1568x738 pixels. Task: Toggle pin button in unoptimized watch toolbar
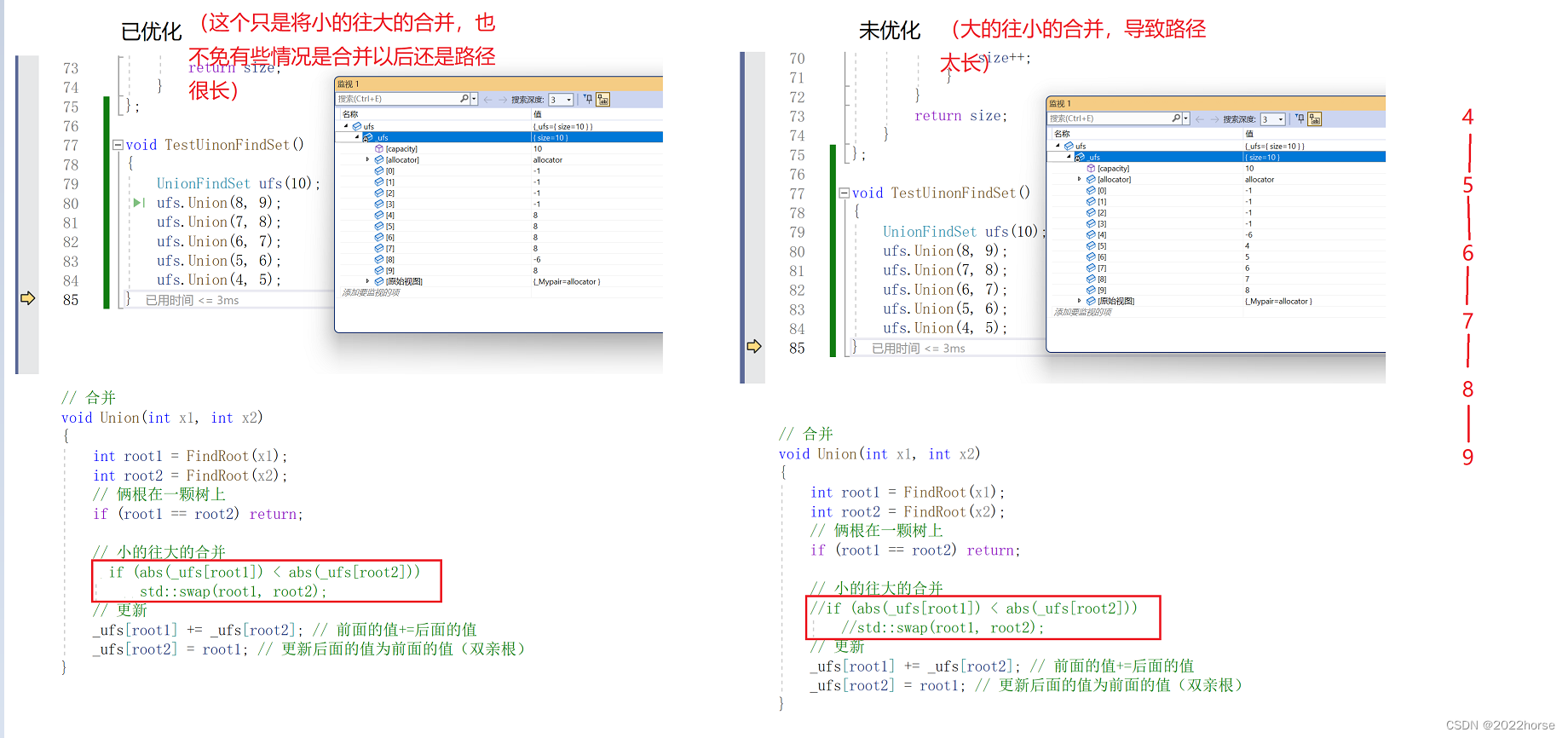click(1300, 118)
